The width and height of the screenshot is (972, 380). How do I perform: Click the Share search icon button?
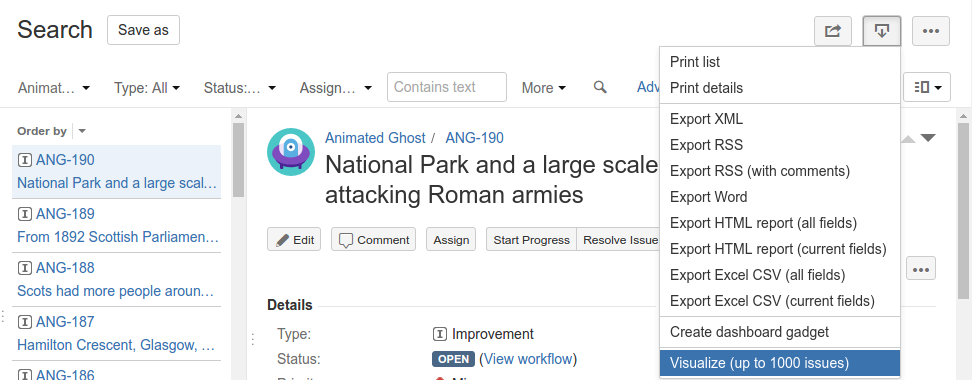(x=833, y=31)
